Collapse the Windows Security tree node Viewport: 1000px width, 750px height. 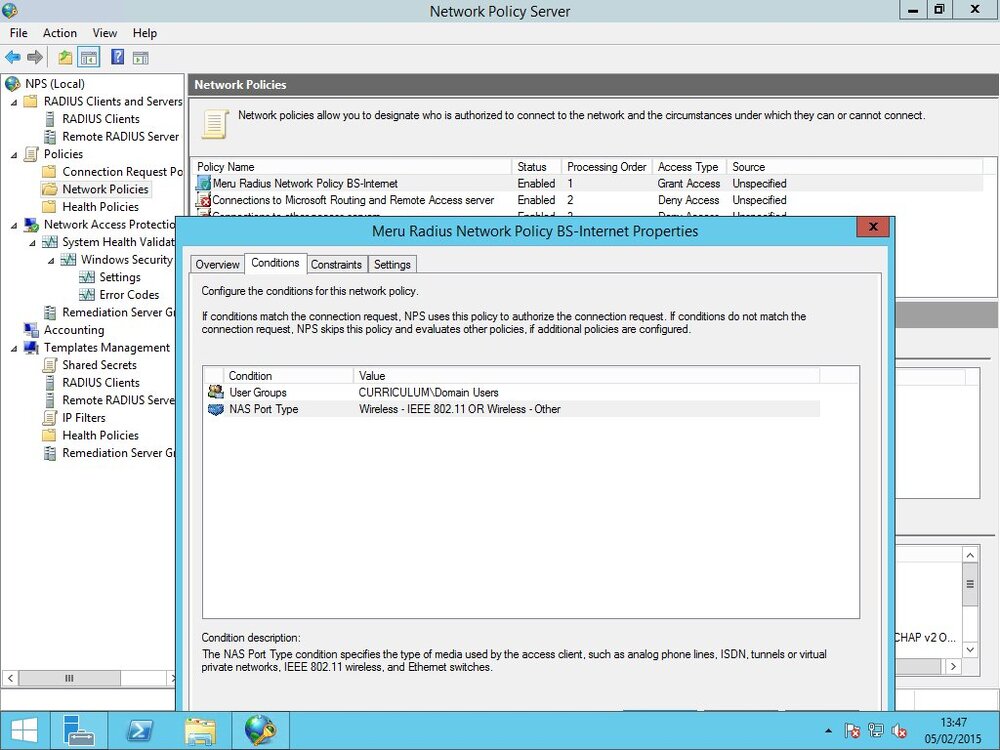pyautogui.click(x=51, y=261)
